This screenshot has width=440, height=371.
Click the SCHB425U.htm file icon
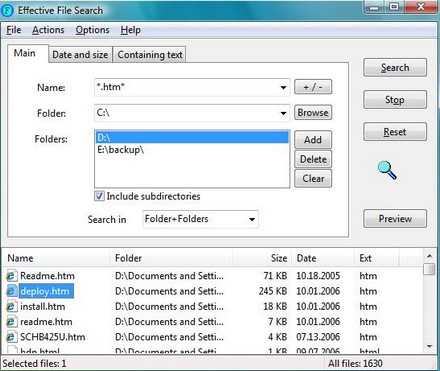click(x=11, y=337)
